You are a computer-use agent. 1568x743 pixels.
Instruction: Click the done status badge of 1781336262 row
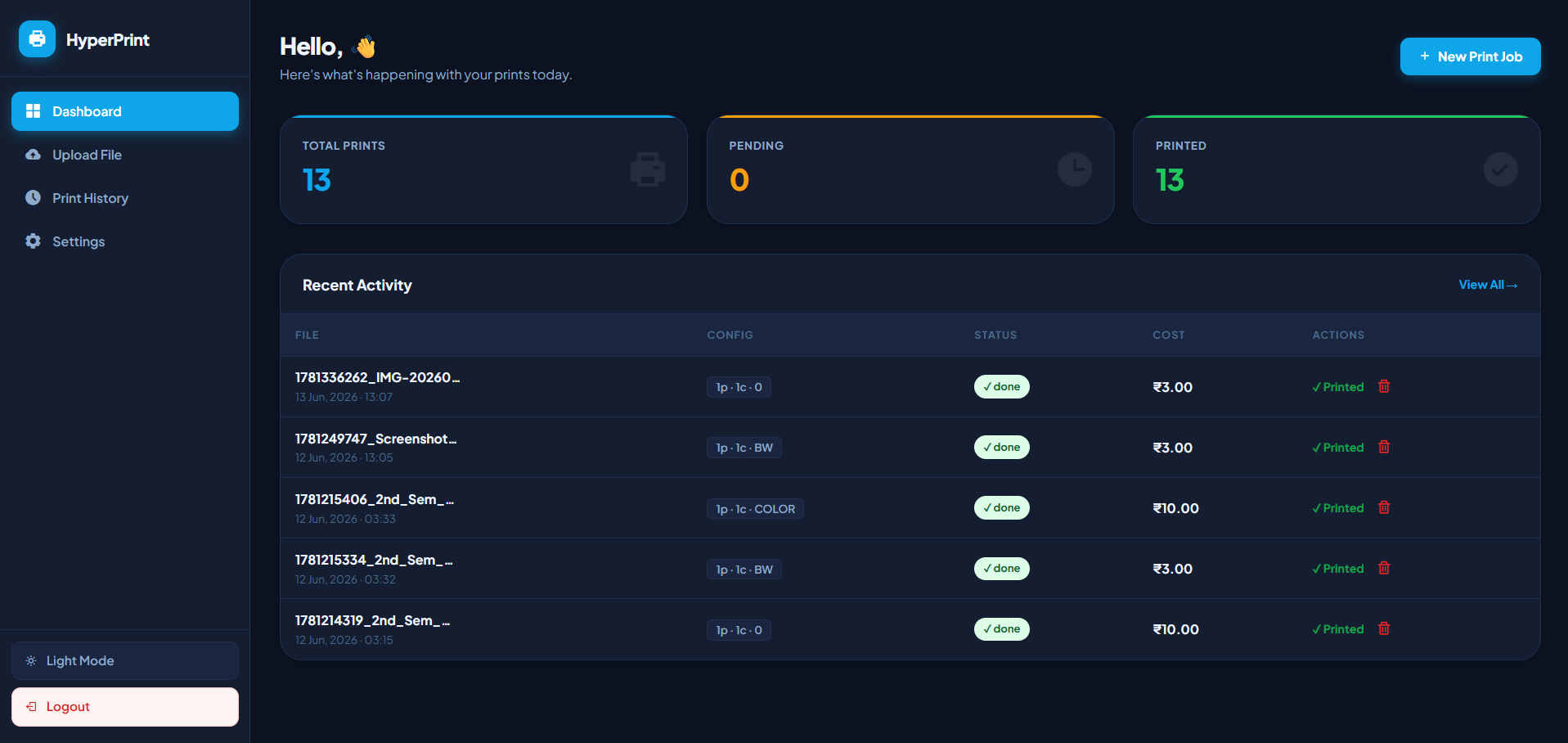click(1001, 386)
